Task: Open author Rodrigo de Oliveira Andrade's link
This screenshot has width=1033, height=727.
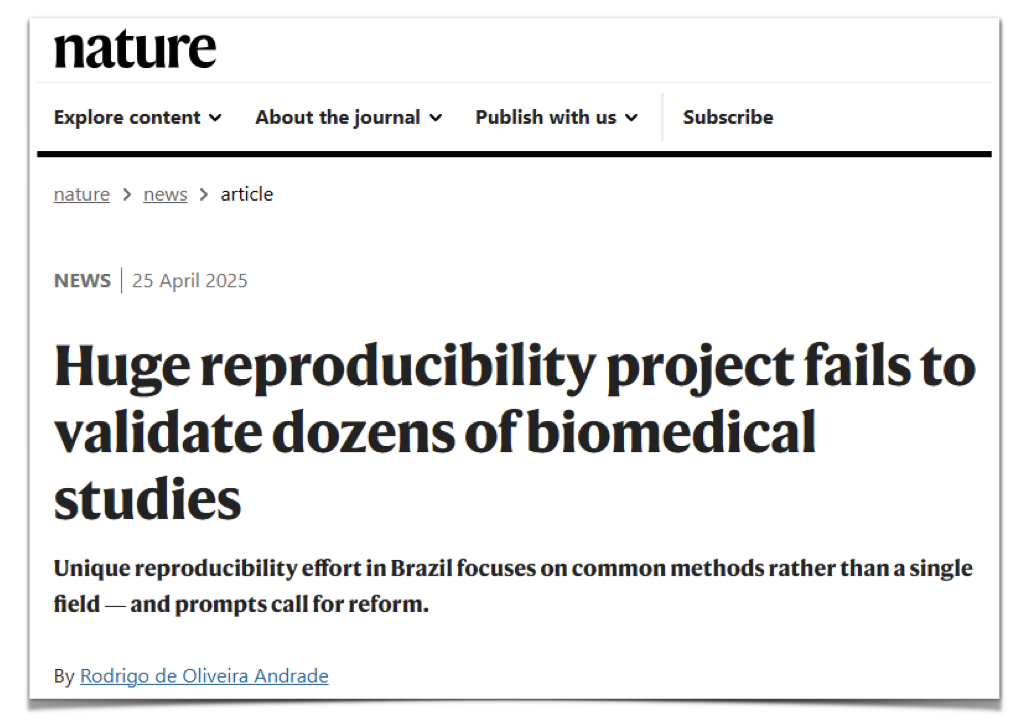Action: (x=204, y=676)
